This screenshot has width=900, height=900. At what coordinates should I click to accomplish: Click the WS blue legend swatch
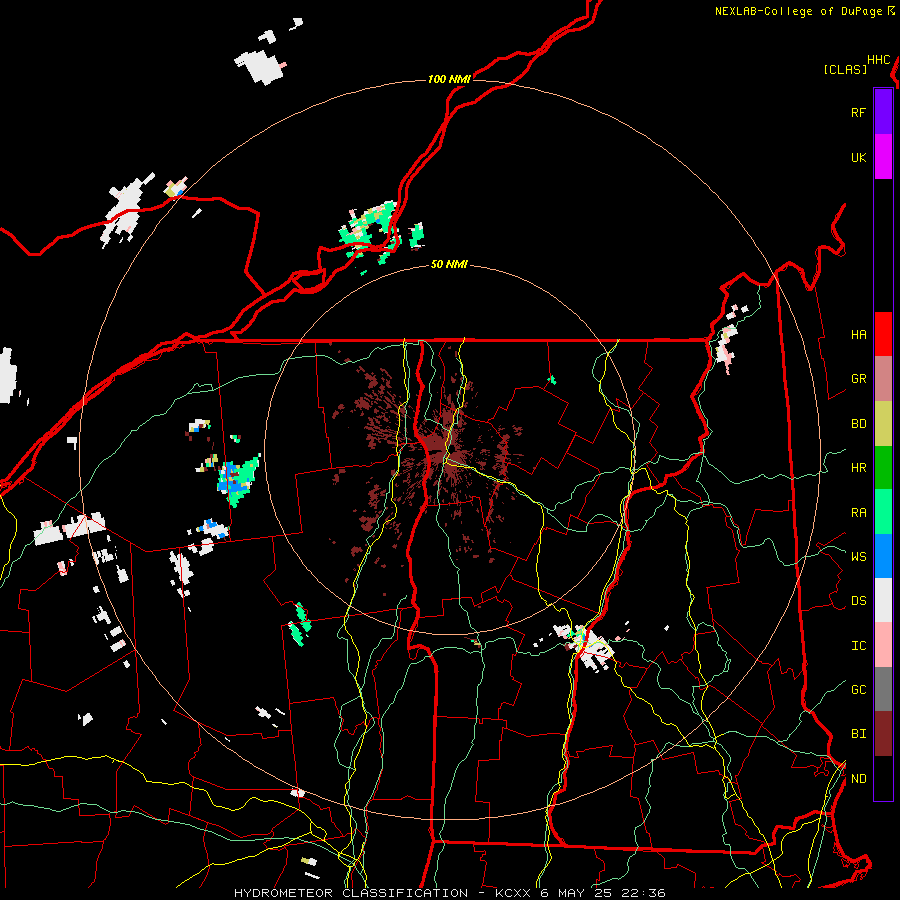click(x=883, y=556)
